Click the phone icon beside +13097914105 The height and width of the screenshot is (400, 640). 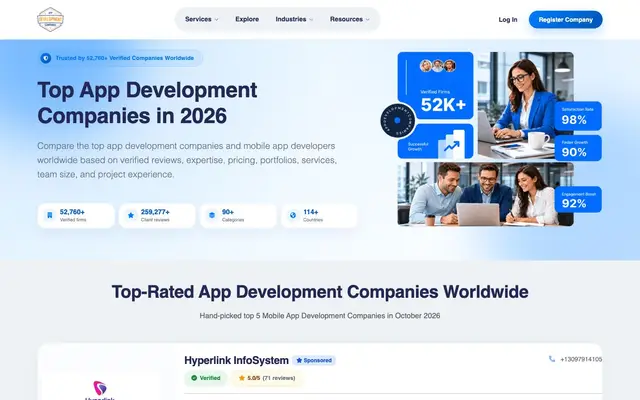(552, 359)
